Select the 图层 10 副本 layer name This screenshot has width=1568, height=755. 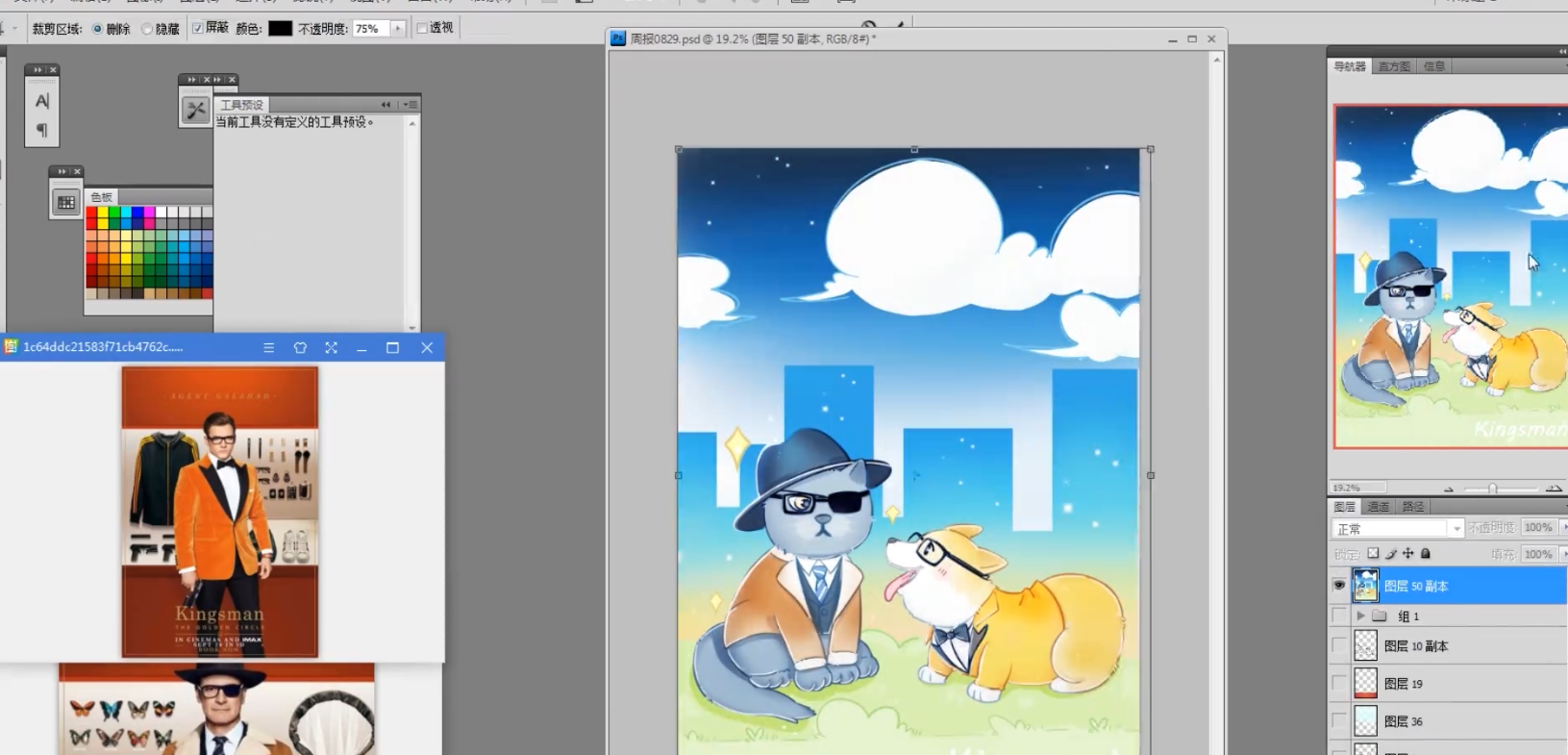tap(1416, 646)
